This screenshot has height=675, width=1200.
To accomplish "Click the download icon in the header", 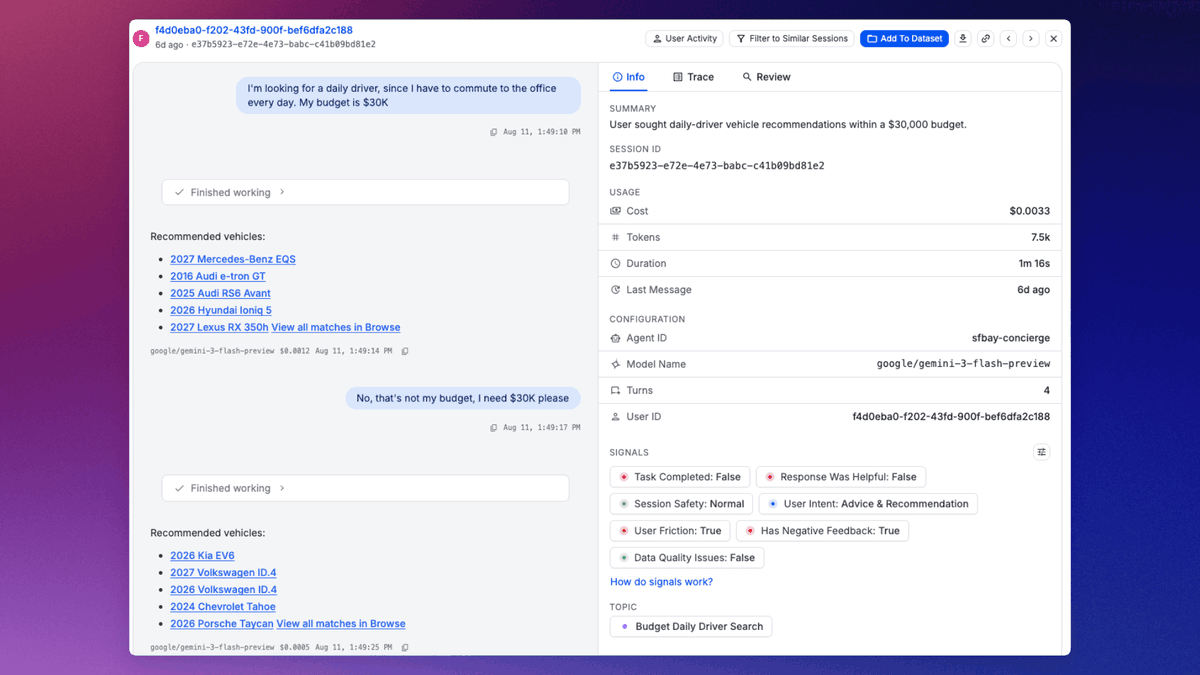I will pyautogui.click(x=963, y=39).
